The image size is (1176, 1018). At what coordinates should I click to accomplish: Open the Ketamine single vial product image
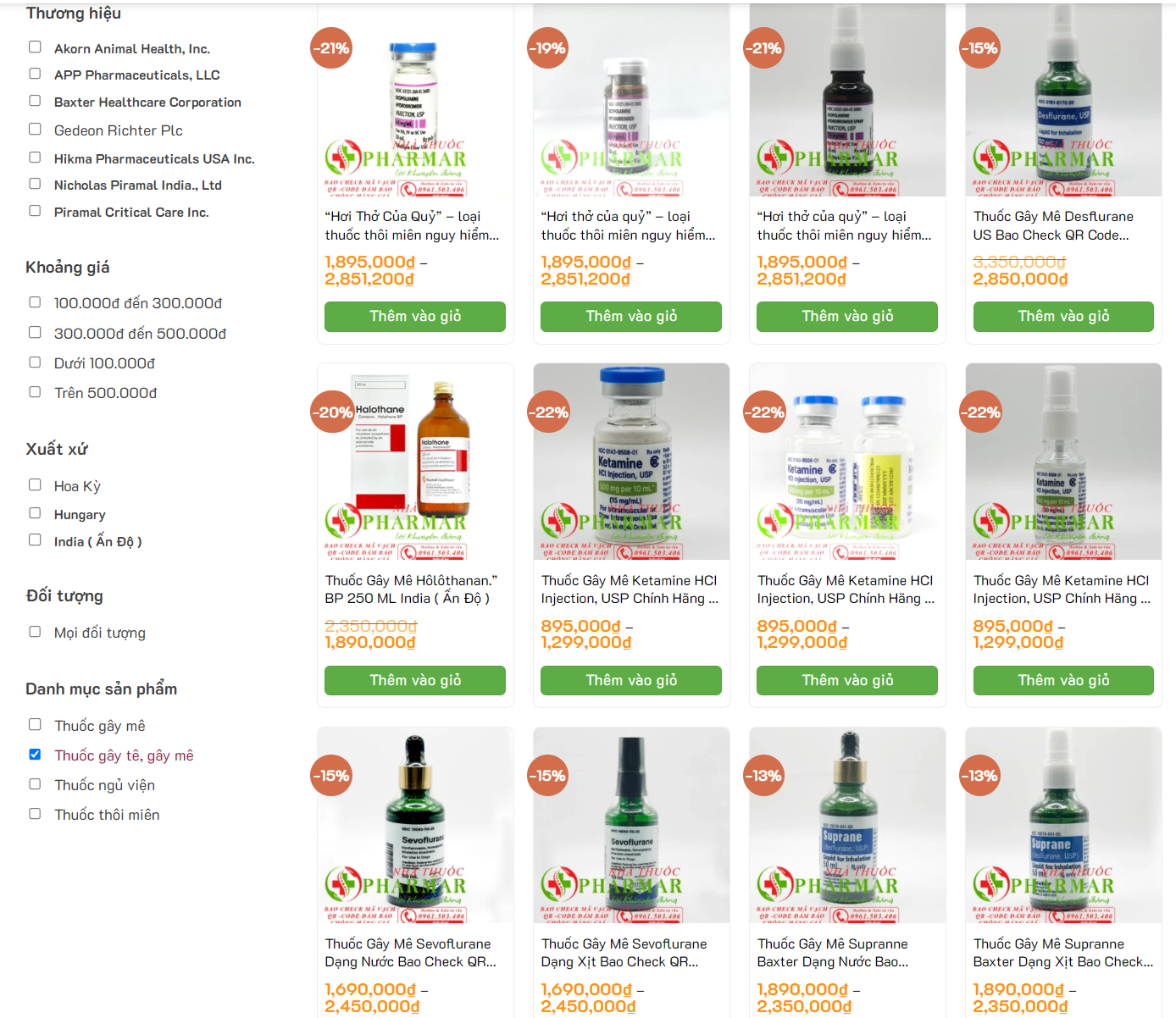point(631,462)
